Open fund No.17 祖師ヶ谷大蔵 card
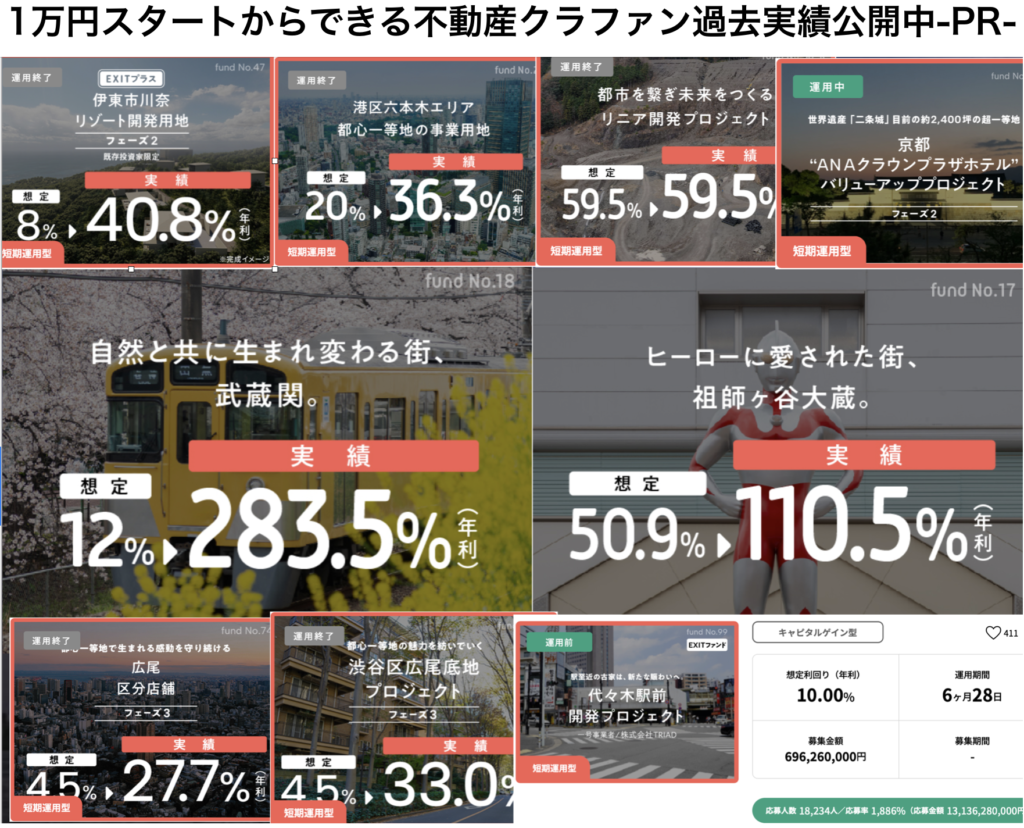The width and height of the screenshot is (1024, 828). point(780,440)
